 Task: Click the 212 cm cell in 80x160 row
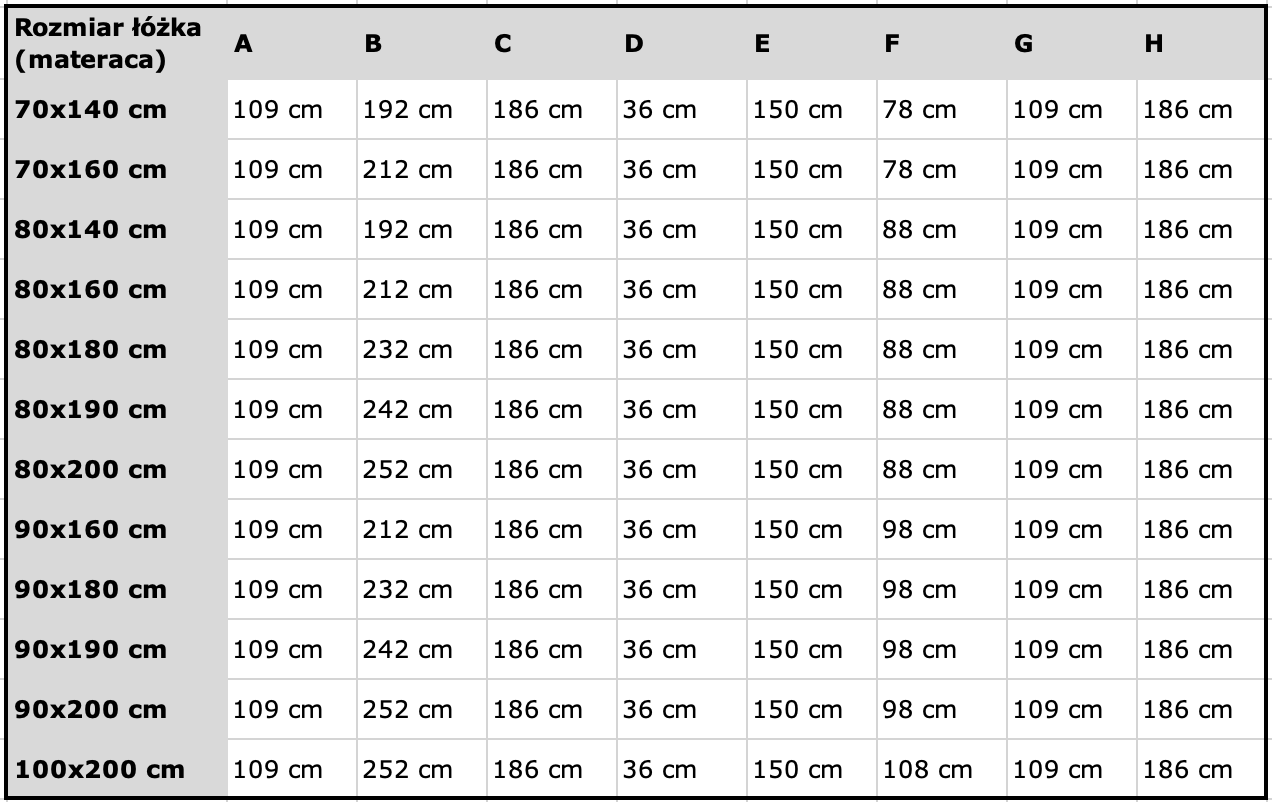422,290
